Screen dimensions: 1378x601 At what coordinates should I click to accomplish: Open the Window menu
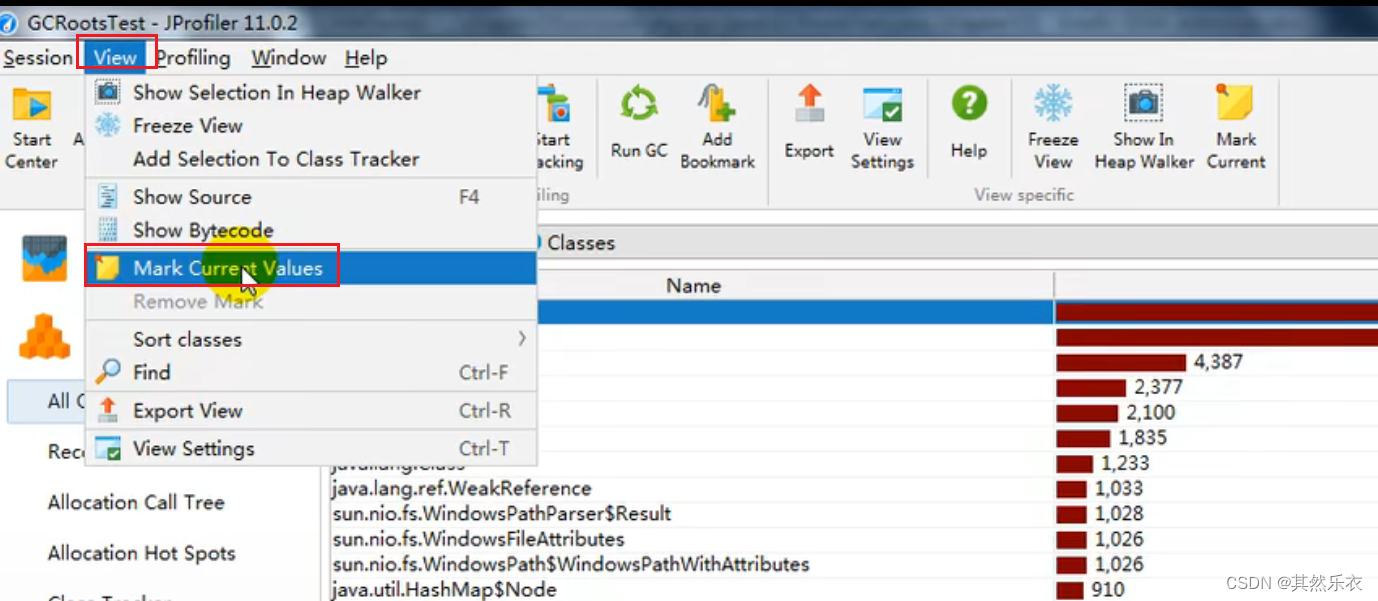288,57
